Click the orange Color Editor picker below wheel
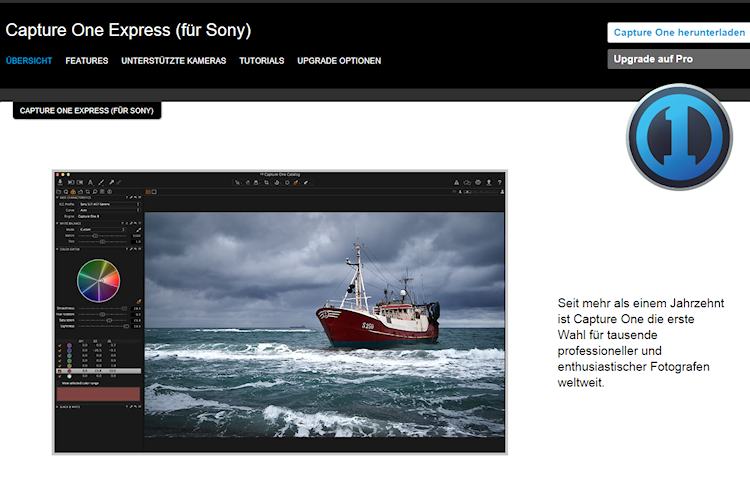The width and height of the screenshot is (750, 490). tap(139, 301)
